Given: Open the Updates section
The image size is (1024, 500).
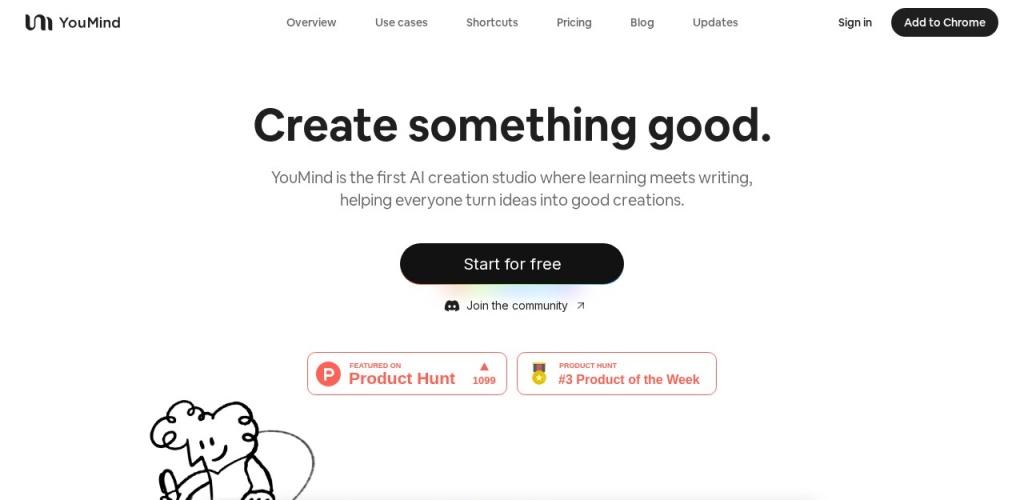Looking at the screenshot, I should (715, 22).
